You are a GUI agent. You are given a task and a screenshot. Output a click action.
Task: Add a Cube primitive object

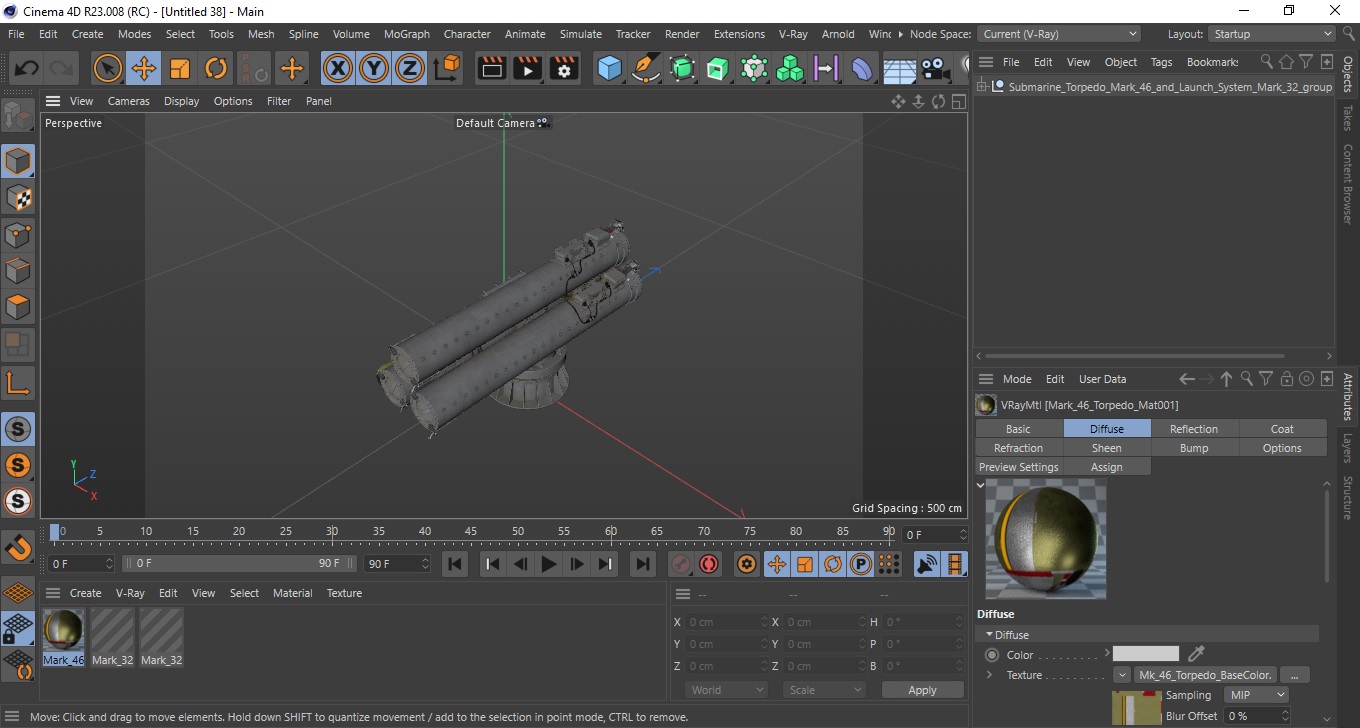coord(610,68)
